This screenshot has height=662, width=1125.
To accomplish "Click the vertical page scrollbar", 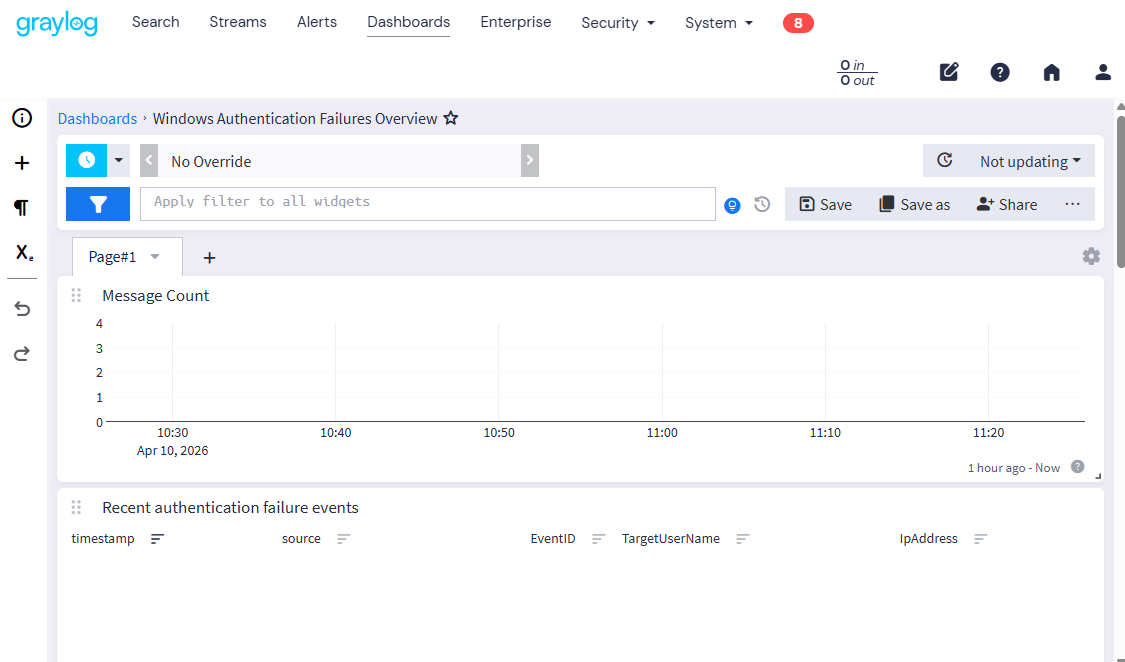I will 1120,190.
